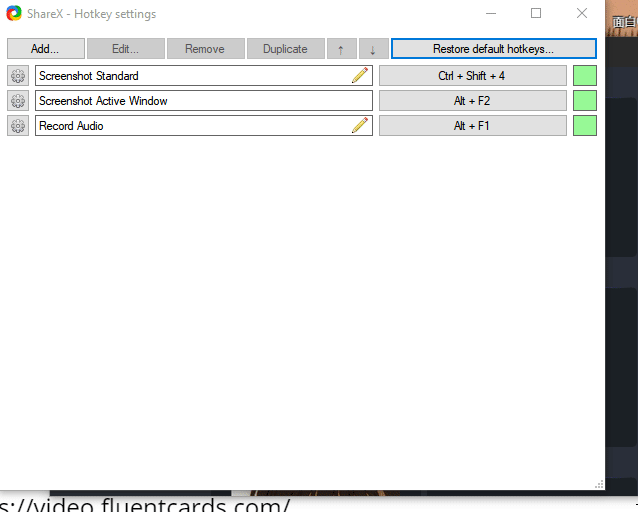The width and height of the screenshot is (638, 512).
Task: Remove the selected hotkey
Action: pos(205,49)
